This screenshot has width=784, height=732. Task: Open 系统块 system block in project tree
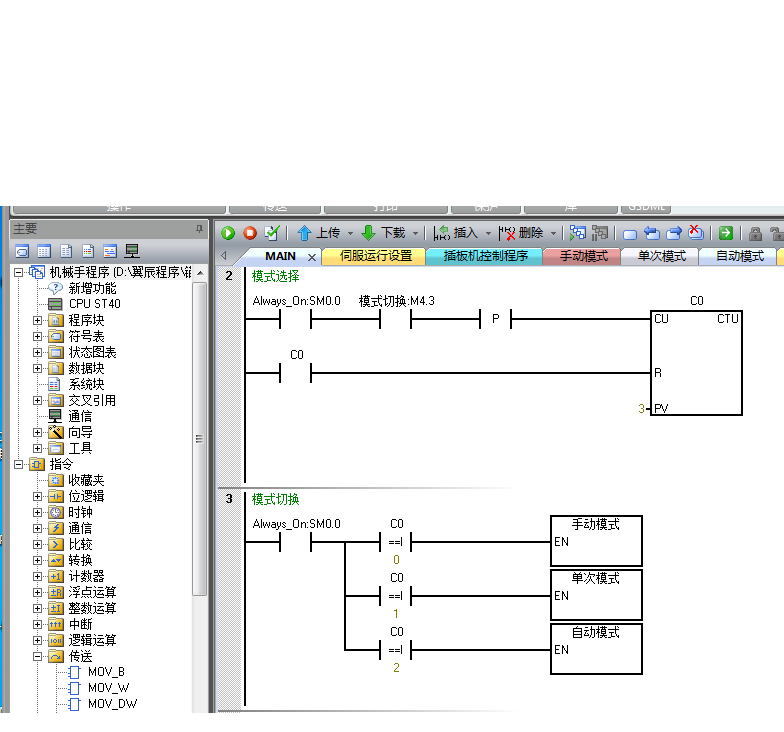[86, 384]
